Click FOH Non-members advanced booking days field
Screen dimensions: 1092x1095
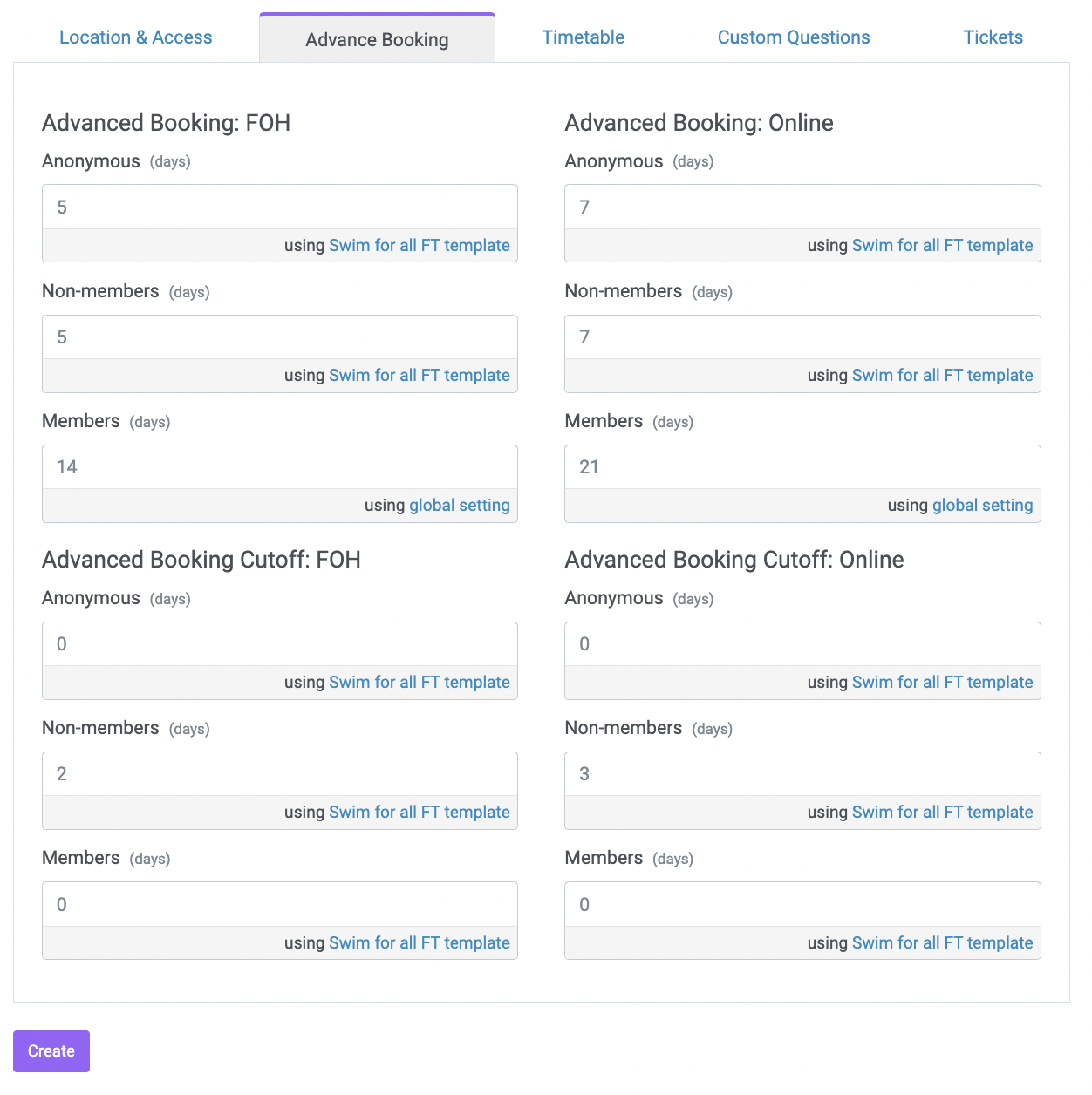[280, 337]
